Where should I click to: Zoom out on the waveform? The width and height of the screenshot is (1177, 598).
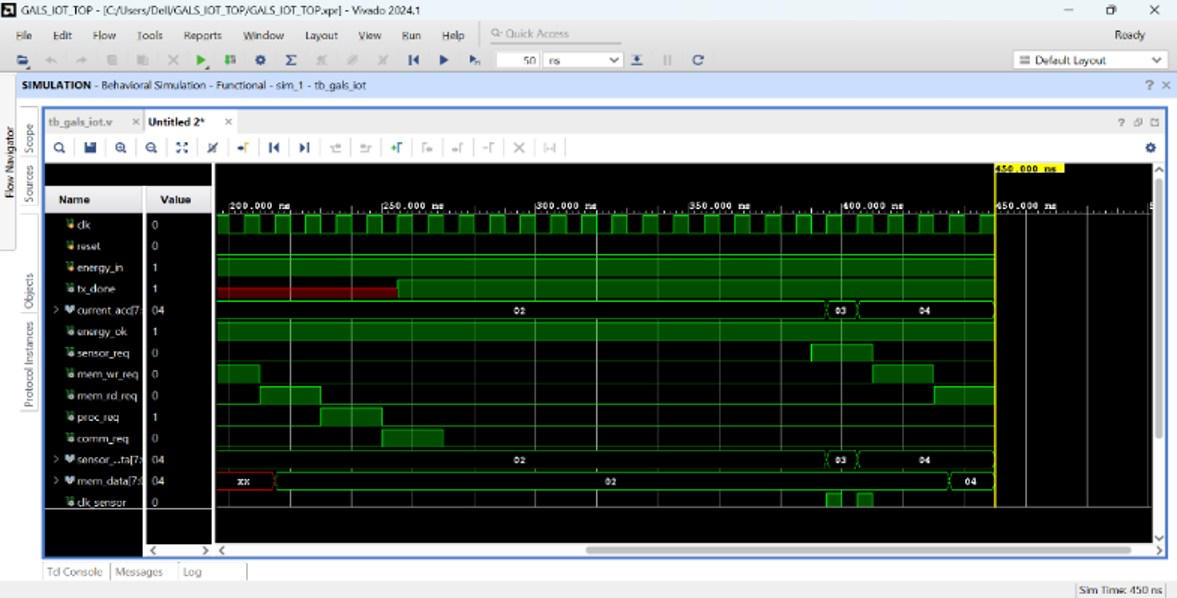pyautogui.click(x=151, y=148)
